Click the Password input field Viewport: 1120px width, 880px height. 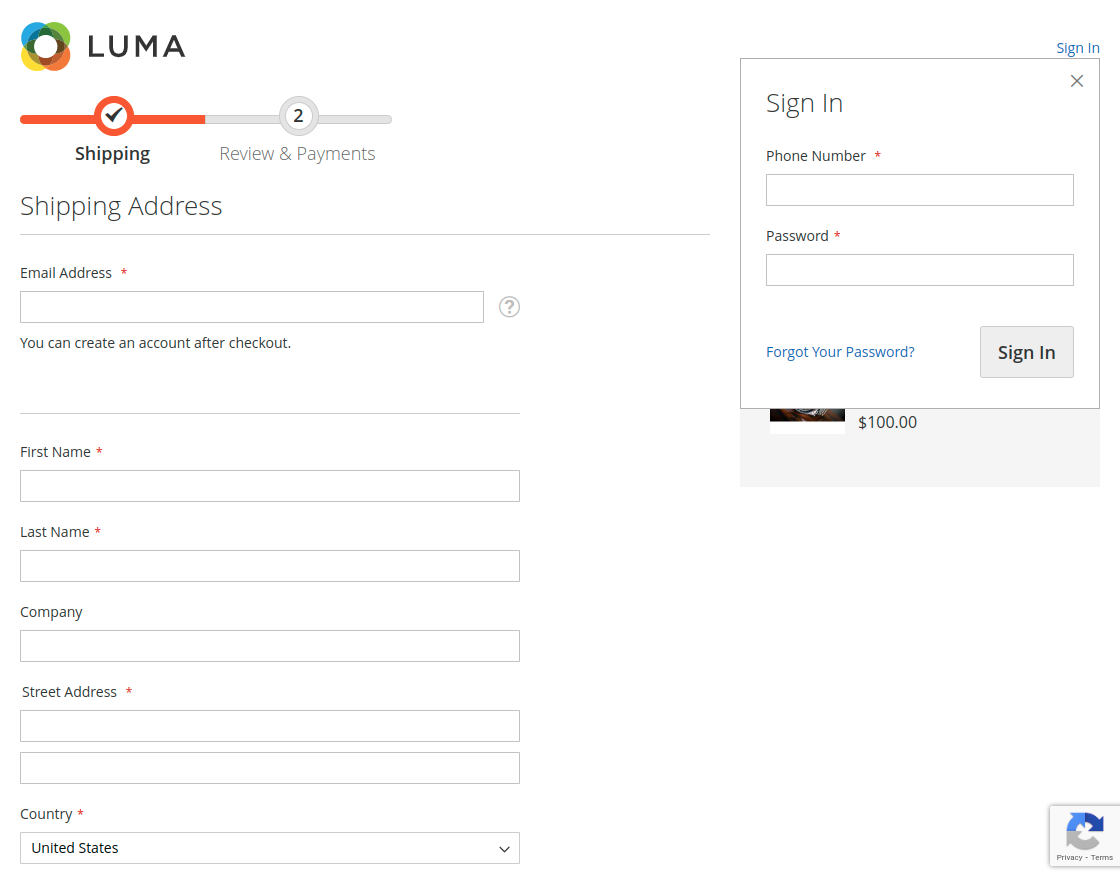[919, 269]
